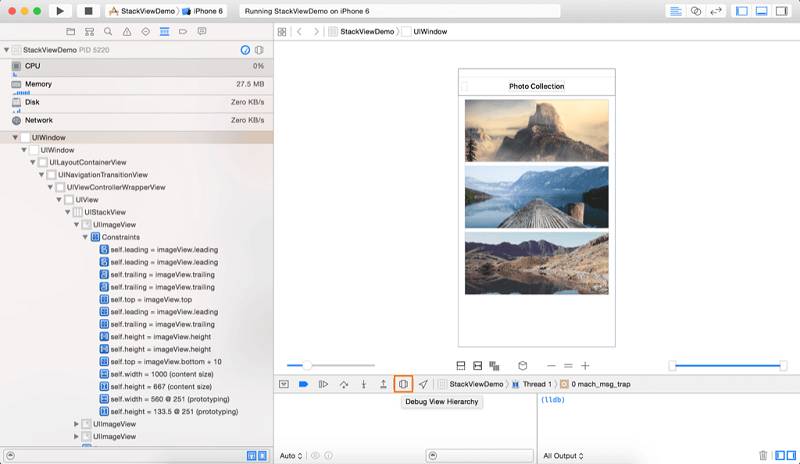Open the All Output dropdown
800x464 pixels.
click(x=563, y=456)
